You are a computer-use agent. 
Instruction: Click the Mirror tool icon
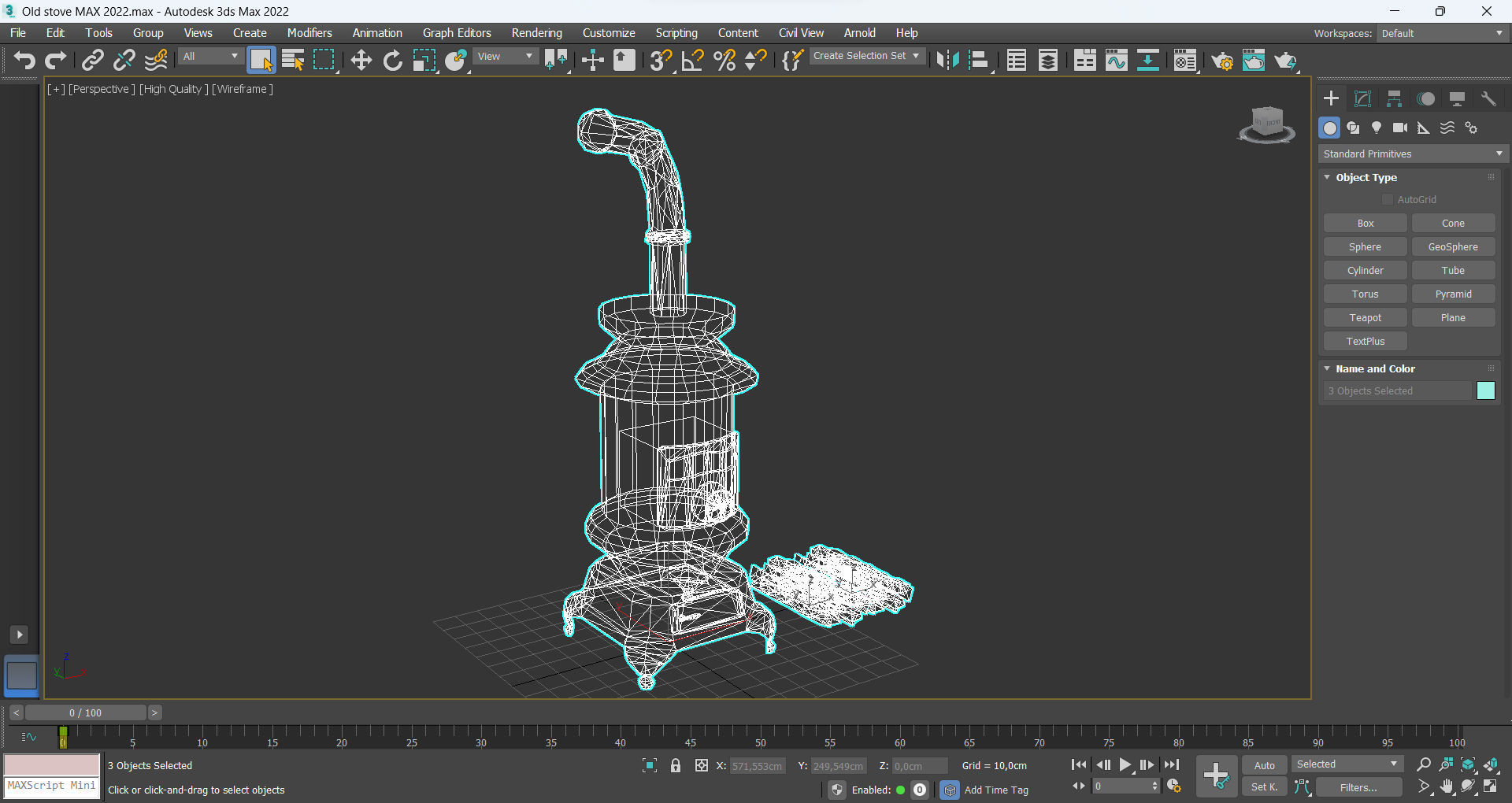pos(947,60)
